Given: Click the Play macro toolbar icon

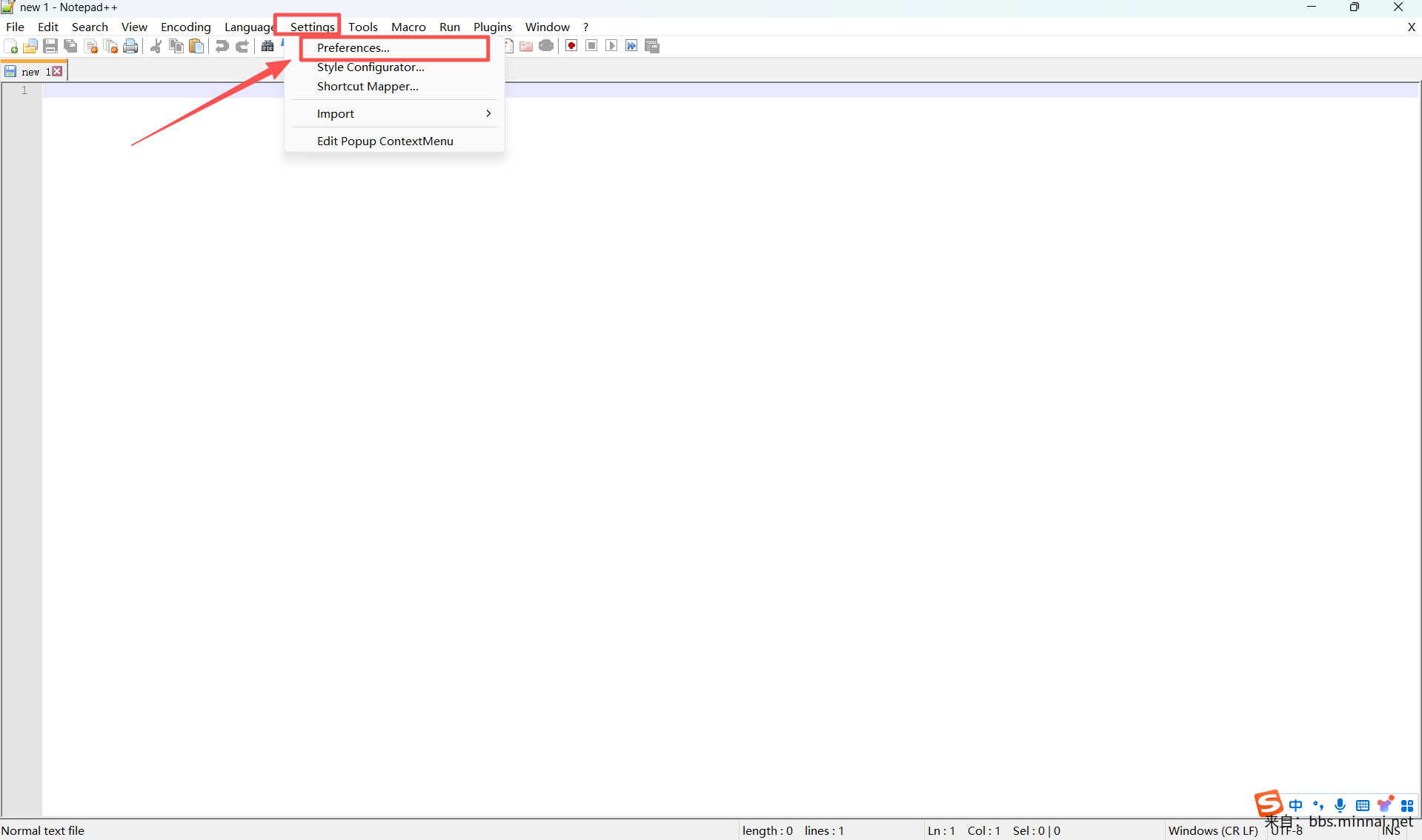Looking at the screenshot, I should tap(611, 46).
